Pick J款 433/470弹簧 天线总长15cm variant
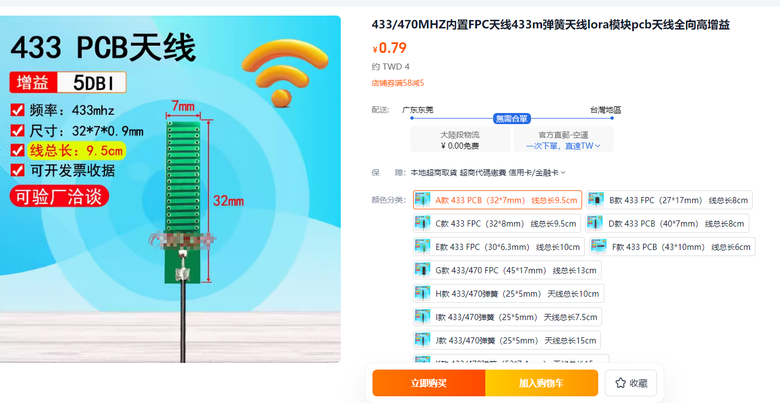The width and height of the screenshot is (780, 403). 507,340
